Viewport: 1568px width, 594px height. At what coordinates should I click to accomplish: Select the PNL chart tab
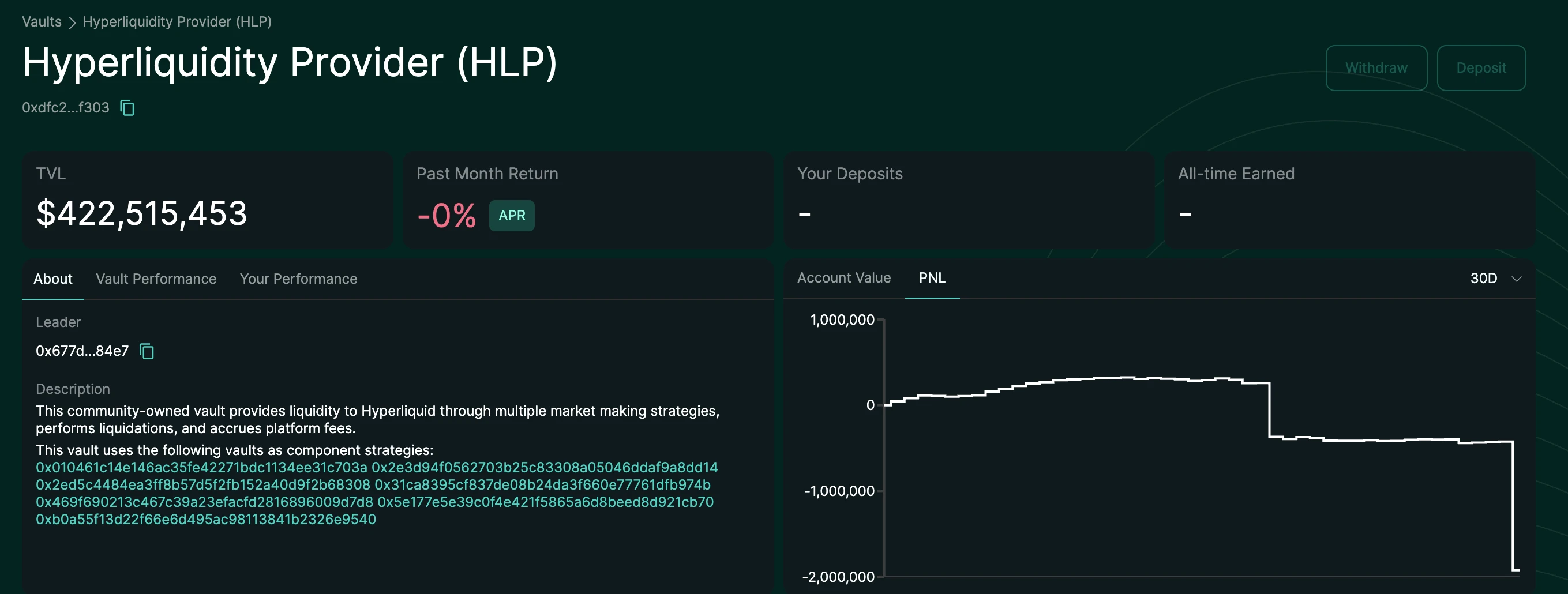932,277
